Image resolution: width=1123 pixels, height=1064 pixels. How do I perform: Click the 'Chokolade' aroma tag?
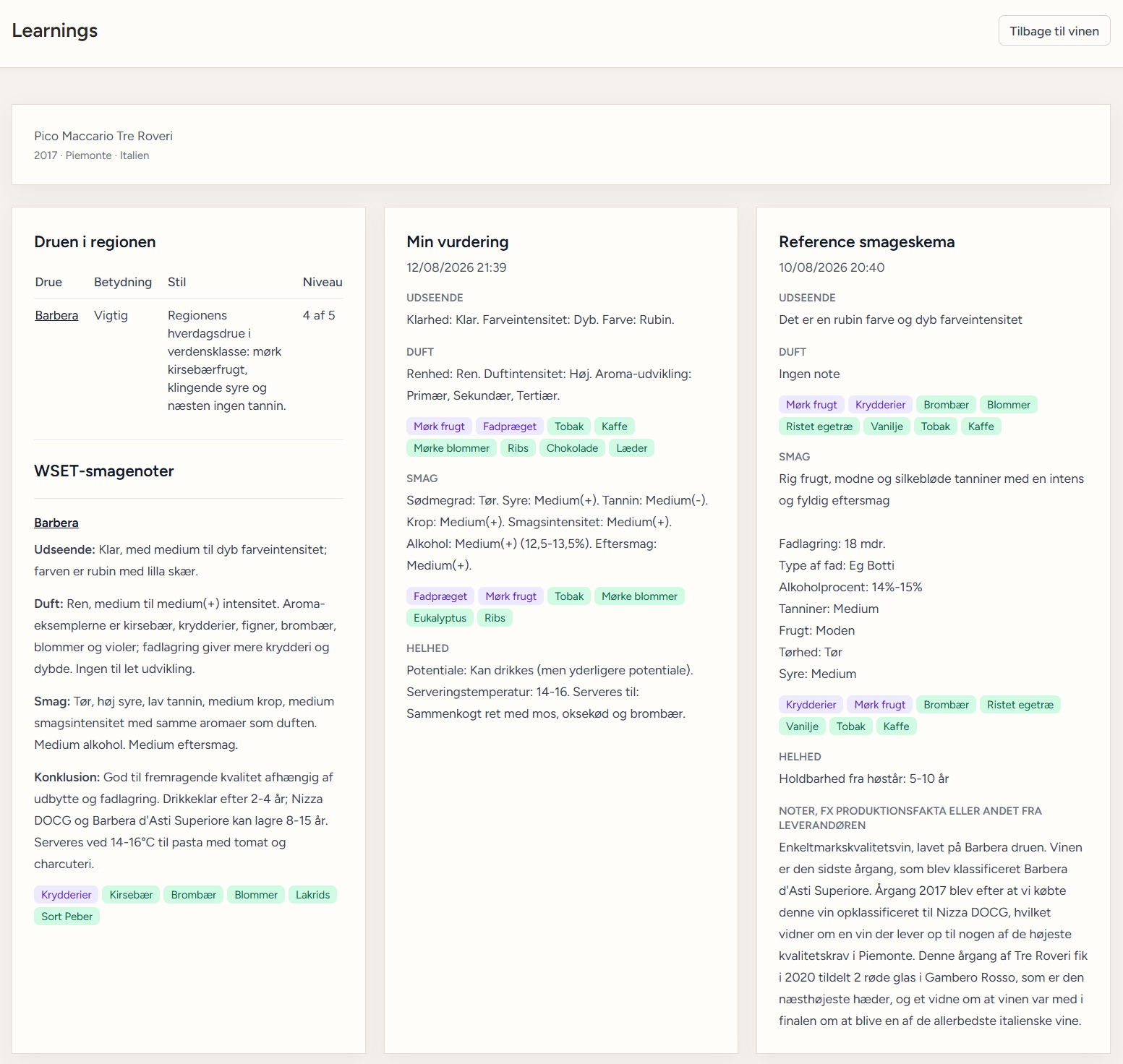[572, 448]
